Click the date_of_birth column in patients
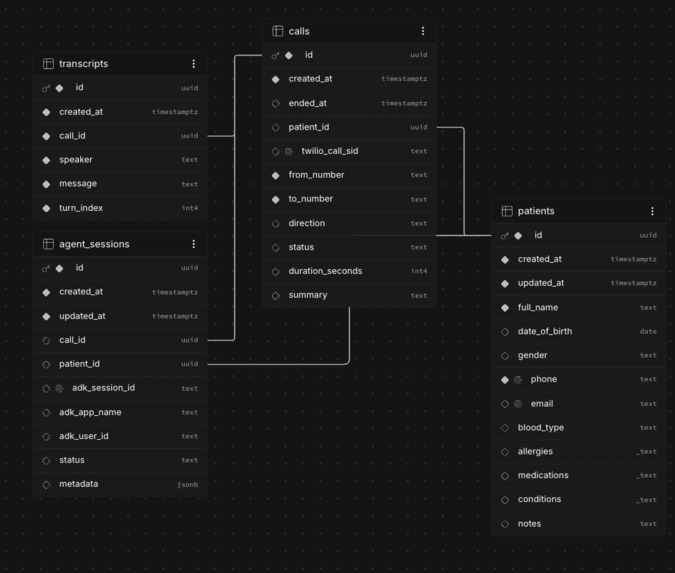 point(579,331)
